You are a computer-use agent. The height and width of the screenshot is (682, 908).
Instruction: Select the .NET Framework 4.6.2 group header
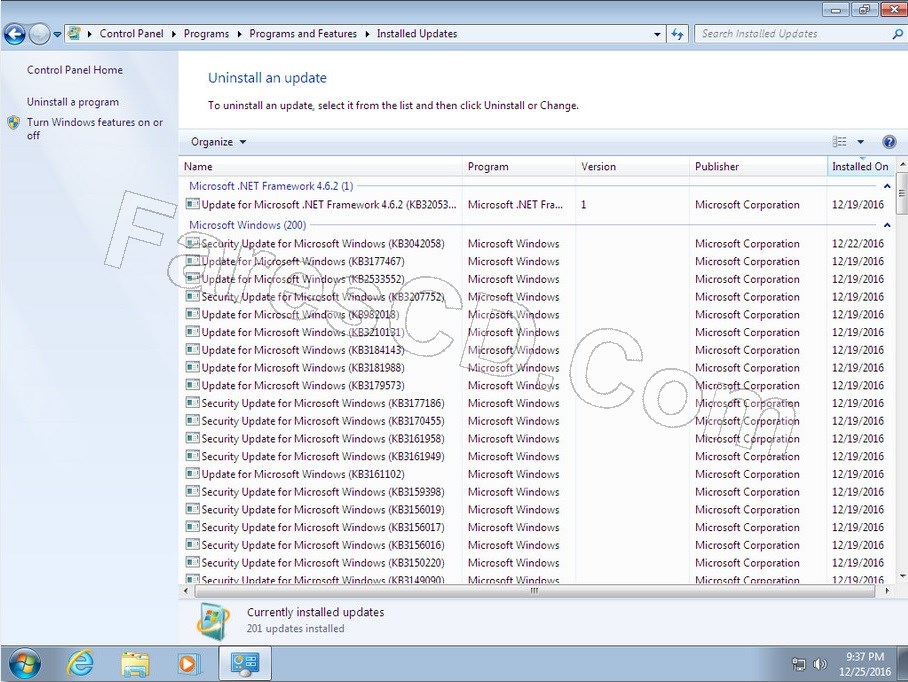click(x=271, y=186)
